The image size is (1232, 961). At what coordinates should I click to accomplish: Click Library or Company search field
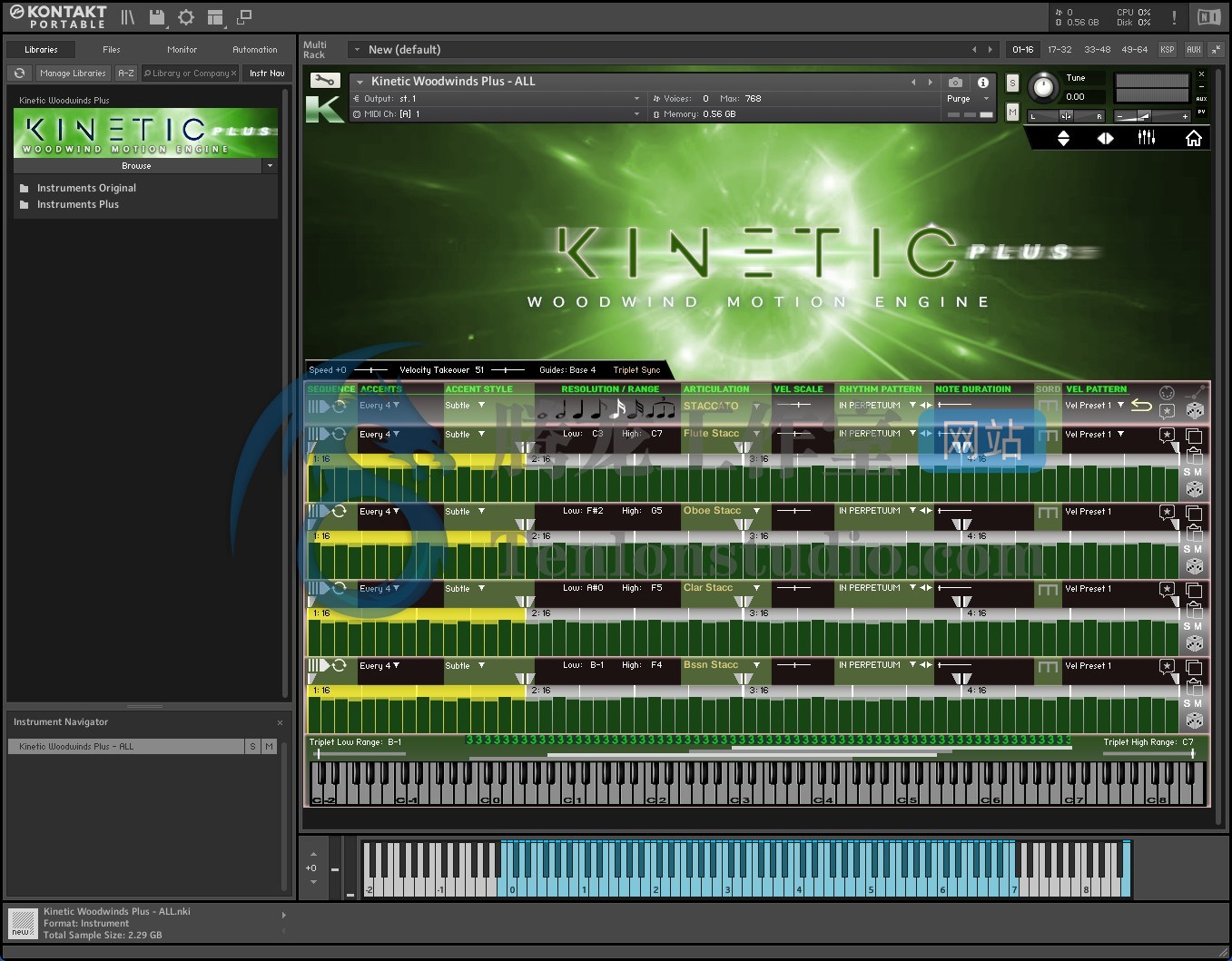(x=190, y=74)
